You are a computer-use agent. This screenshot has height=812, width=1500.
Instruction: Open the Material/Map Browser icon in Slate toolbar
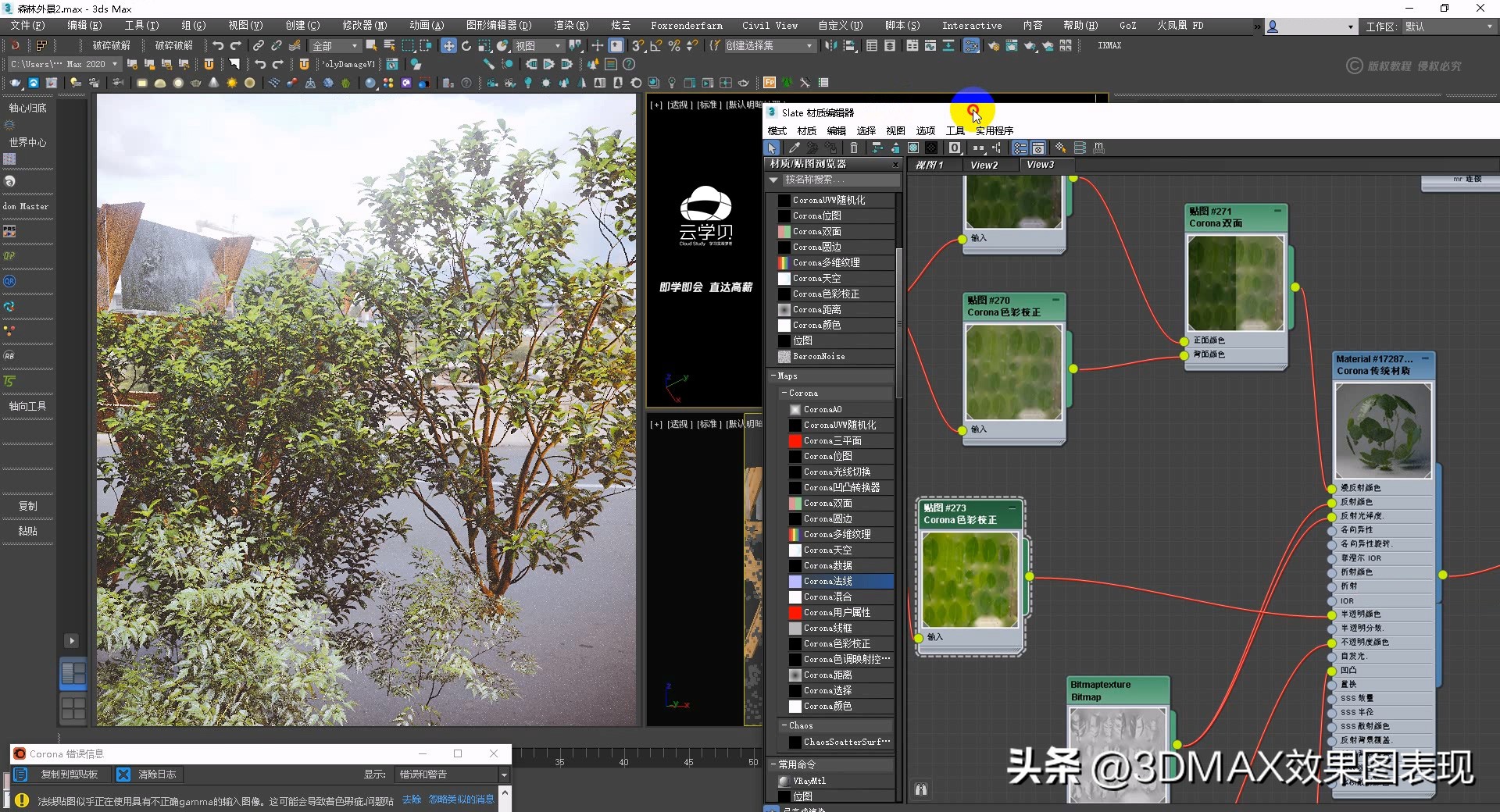pos(1020,148)
